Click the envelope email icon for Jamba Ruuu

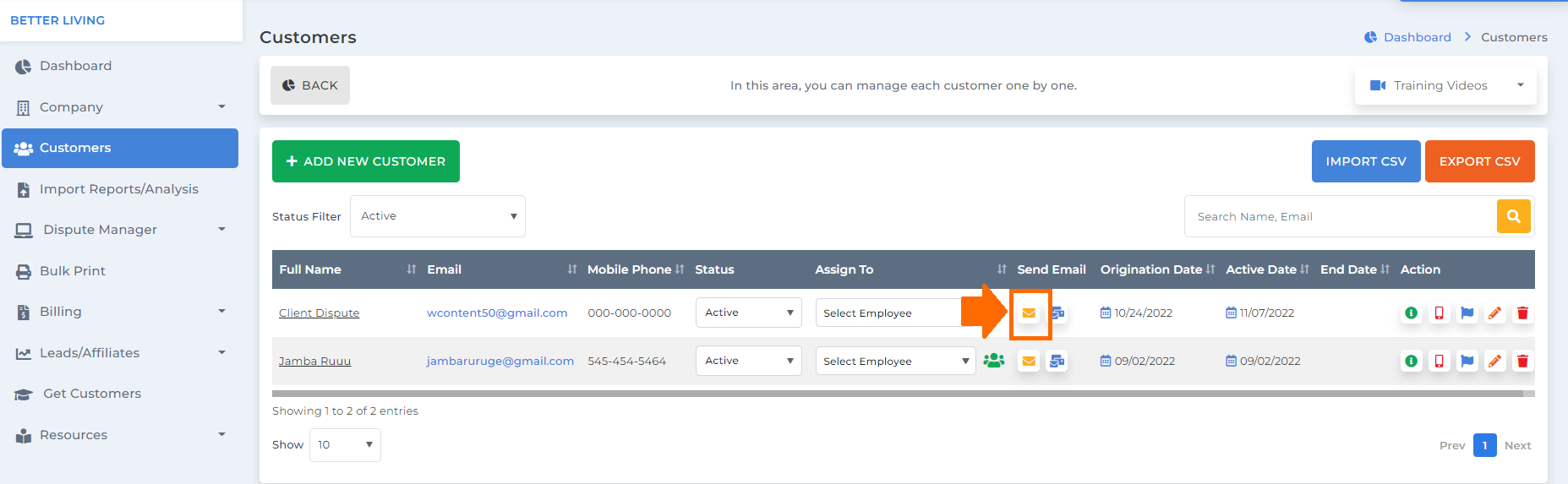coord(1029,362)
